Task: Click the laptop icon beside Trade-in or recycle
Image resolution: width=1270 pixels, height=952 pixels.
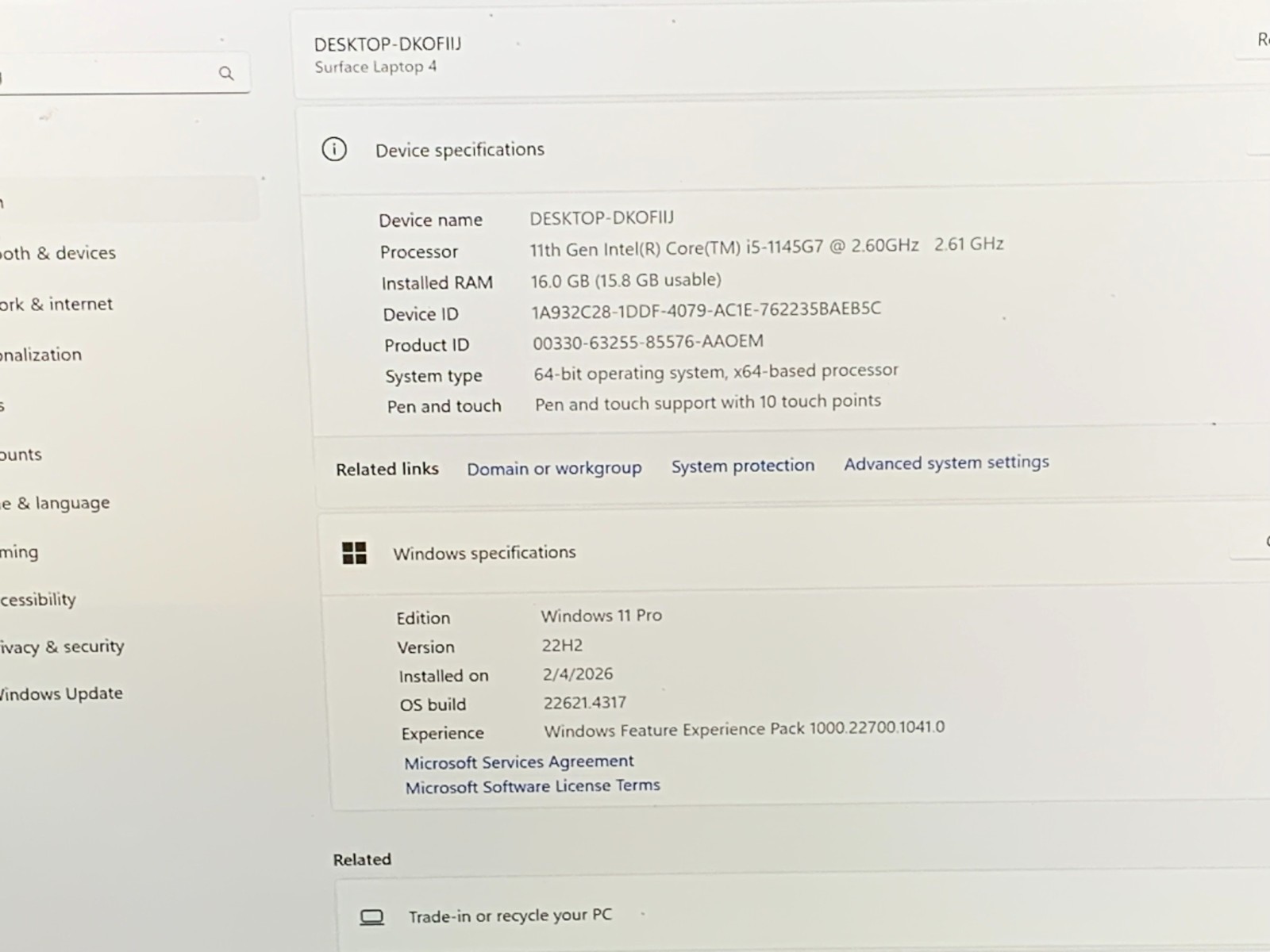Action: [x=371, y=917]
